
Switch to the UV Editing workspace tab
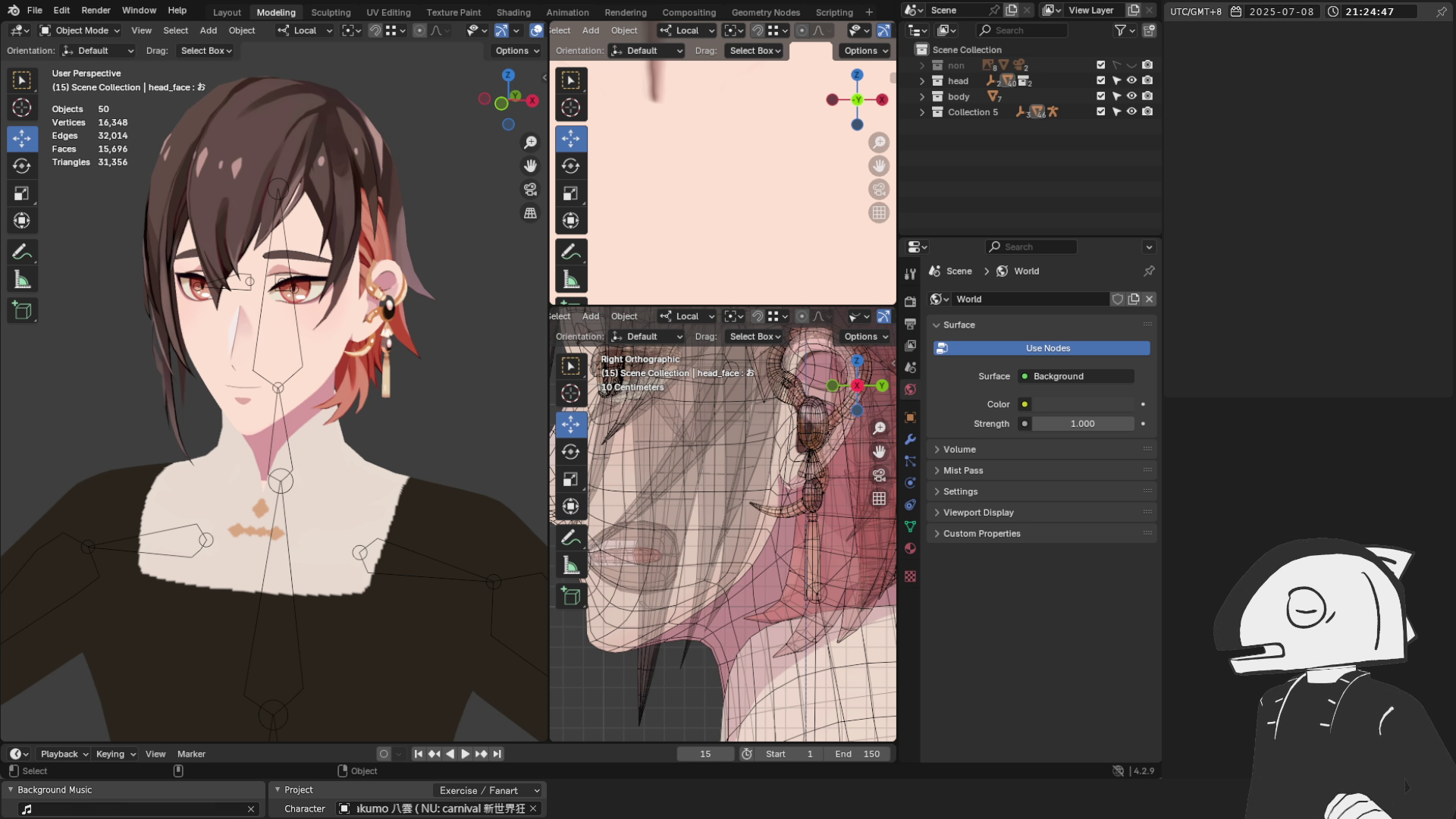[388, 12]
